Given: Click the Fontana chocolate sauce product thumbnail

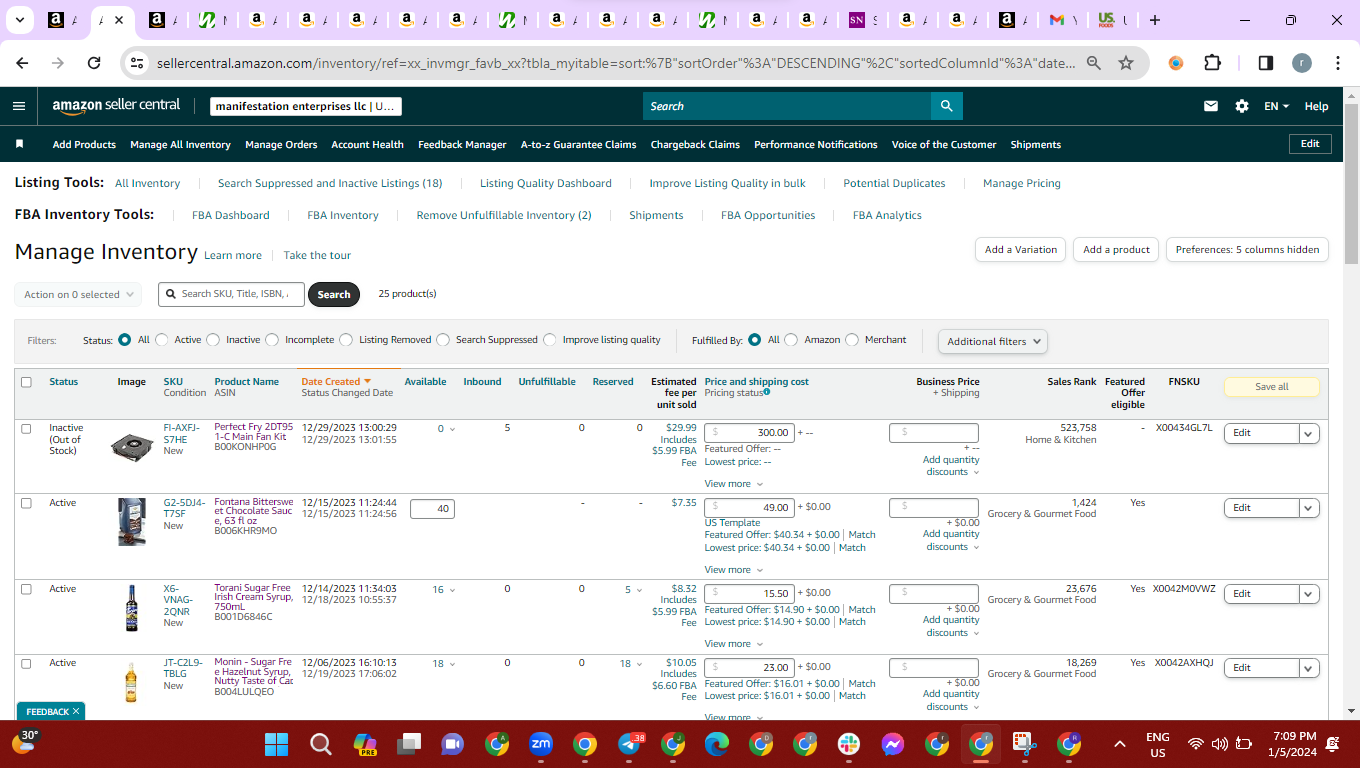Looking at the screenshot, I should [x=131, y=522].
